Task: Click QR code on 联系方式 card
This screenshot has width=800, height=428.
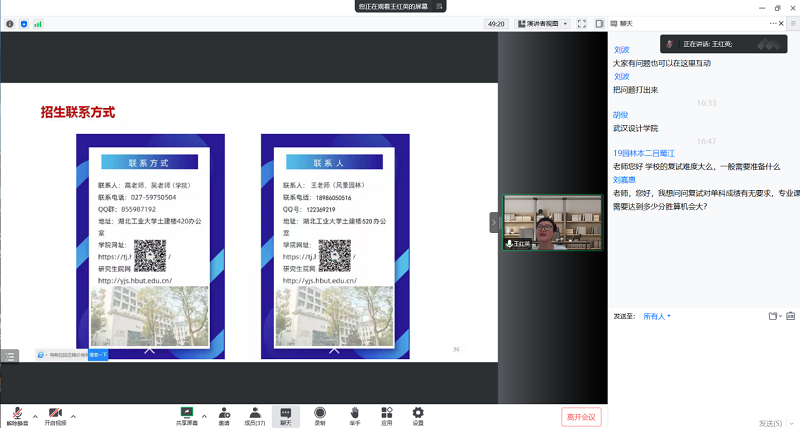Action: point(150,256)
